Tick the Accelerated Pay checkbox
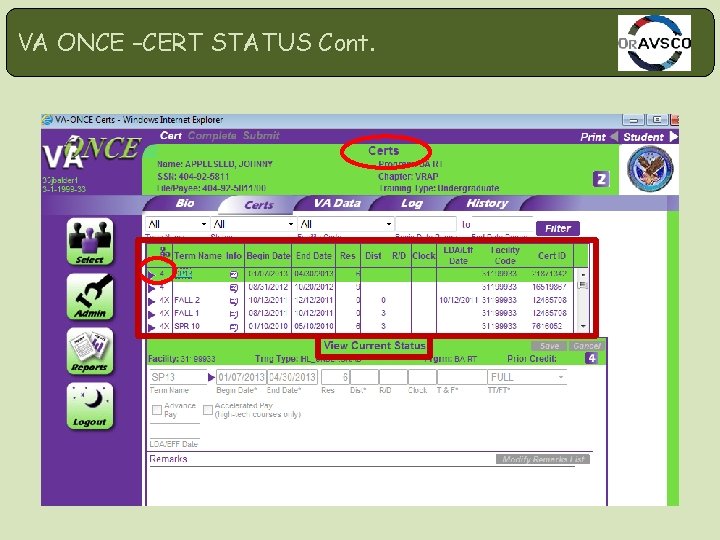The height and width of the screenshot is (540, 720). point(208,410)
